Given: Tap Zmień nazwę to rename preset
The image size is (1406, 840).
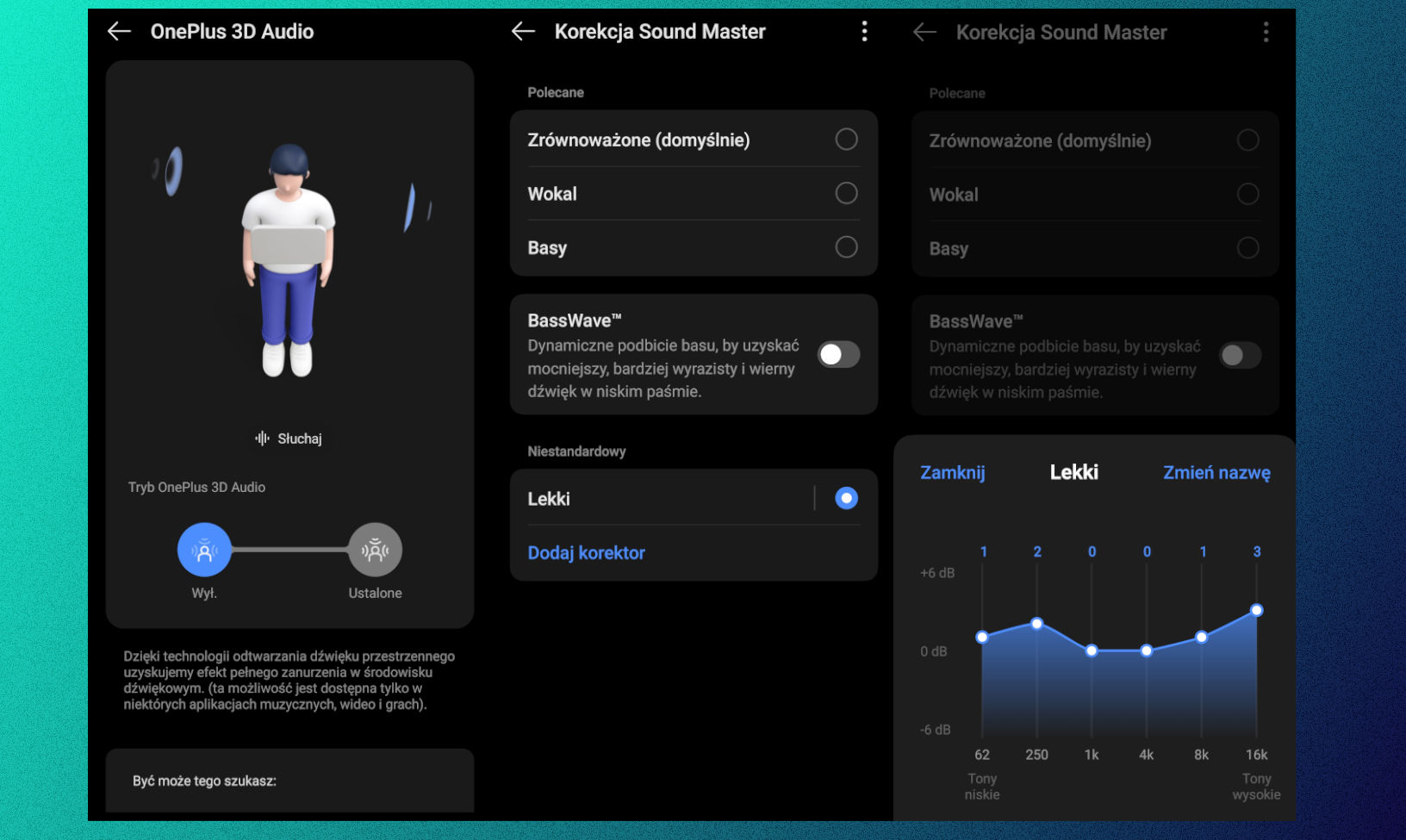Looking at the screenshot, I should [1216, 473].
